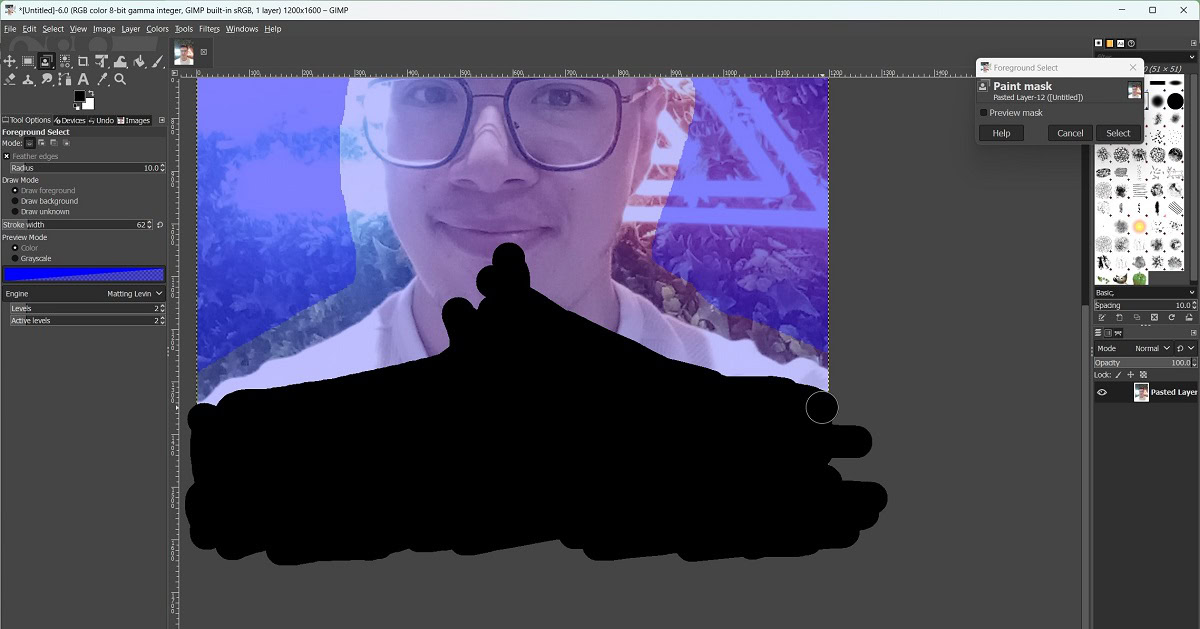Open the Colors menu
The height and width of the screenshot is (629, 1200).
(x=158, y=29)
